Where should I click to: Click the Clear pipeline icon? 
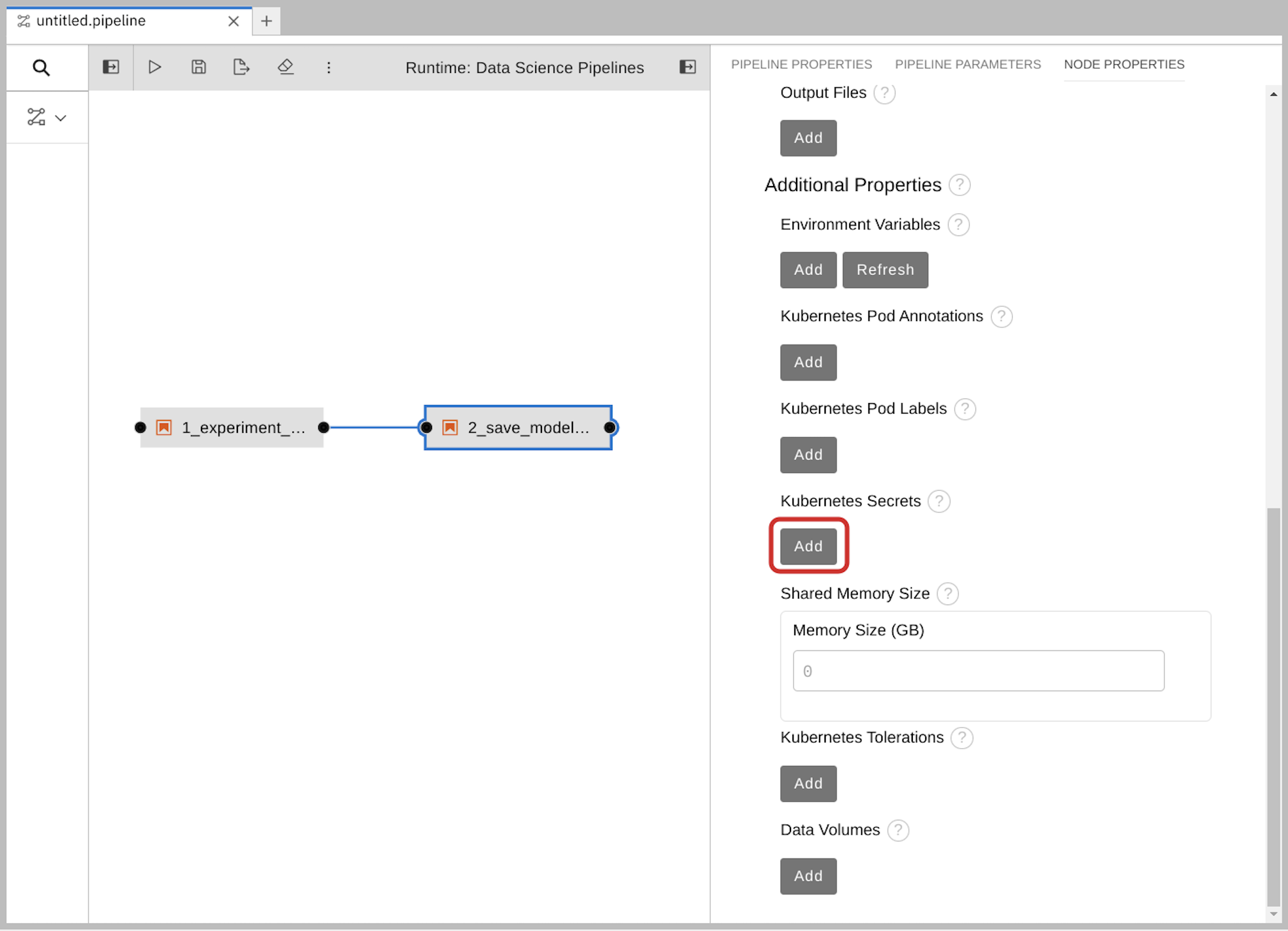coord(285,68)
